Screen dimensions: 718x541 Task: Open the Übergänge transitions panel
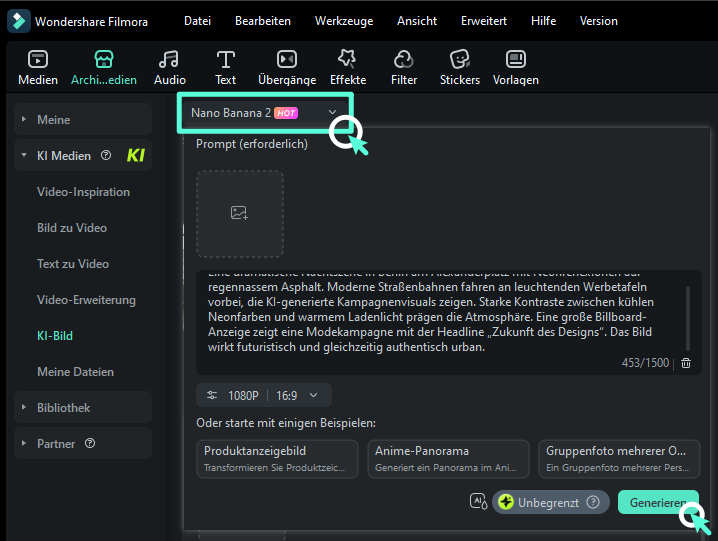click(287, 68)
